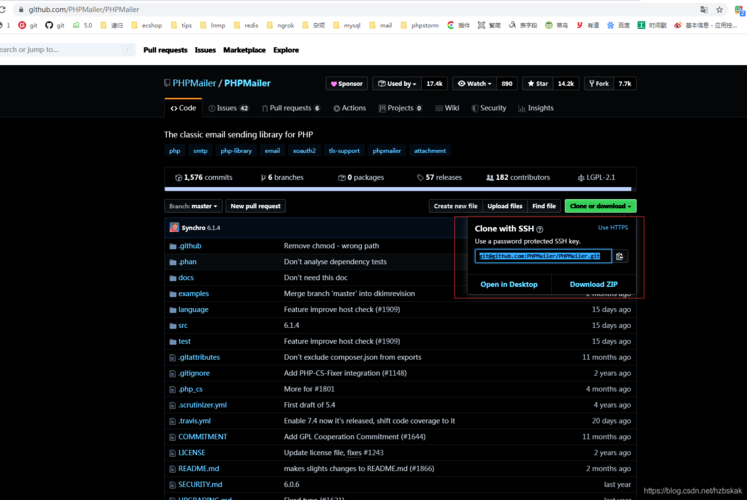The image size is (747, 500).
Task: Click Open in Desktop
Action: click(509, 284)
